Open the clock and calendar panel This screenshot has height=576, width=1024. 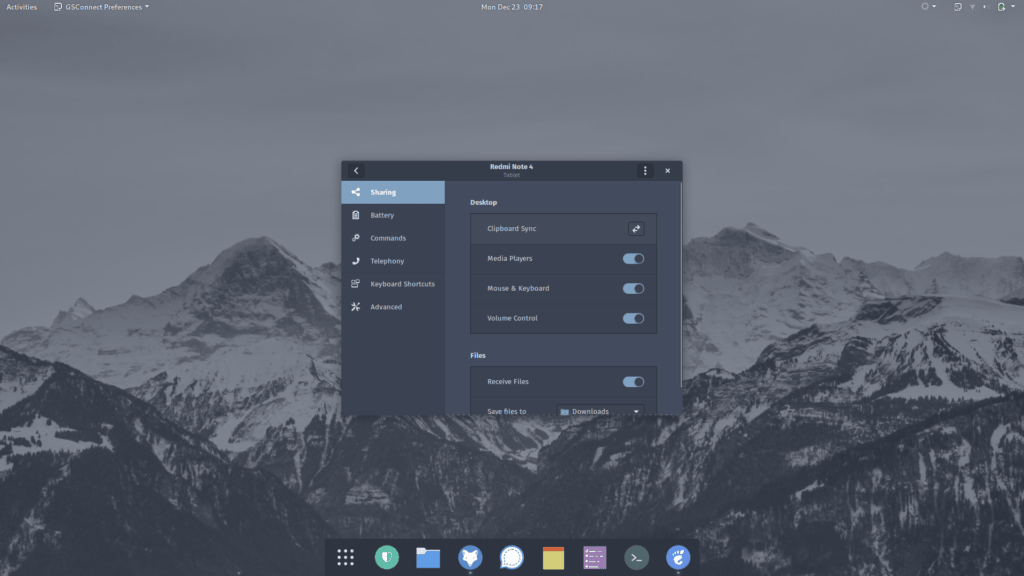point(512,7)
